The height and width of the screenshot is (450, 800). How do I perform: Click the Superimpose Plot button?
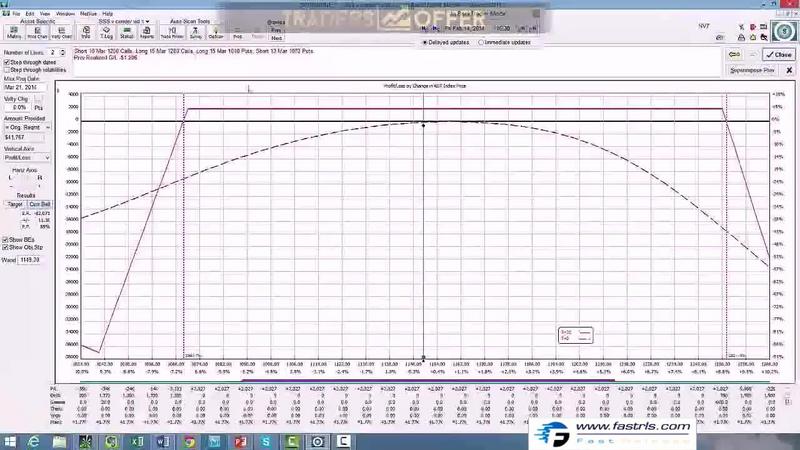752,70
